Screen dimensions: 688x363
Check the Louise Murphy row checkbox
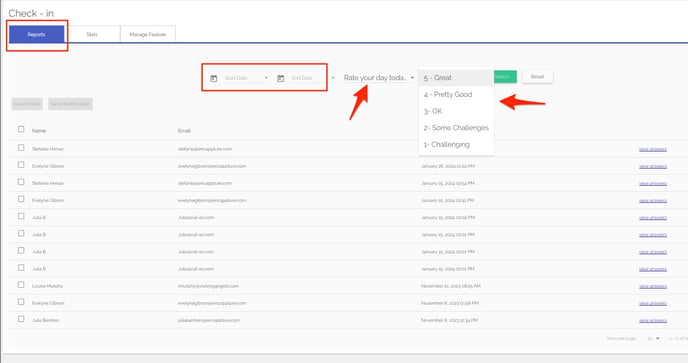(x=21, y=284)
